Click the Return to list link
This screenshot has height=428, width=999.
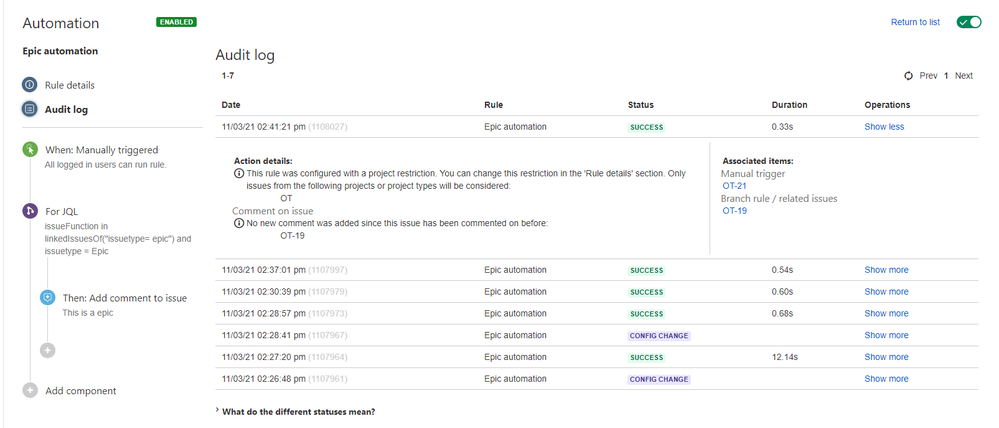click(915, 22)
